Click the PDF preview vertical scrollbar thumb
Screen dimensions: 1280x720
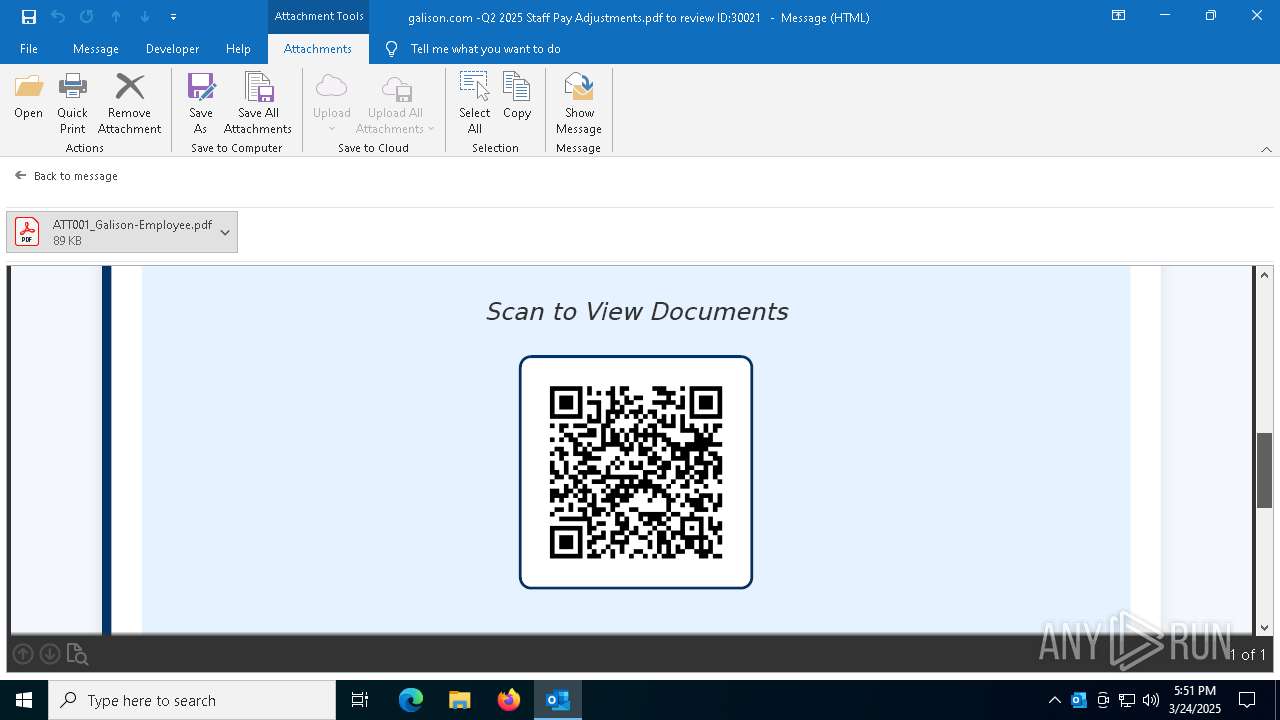pyautogui.click(x=1265, y=470)
